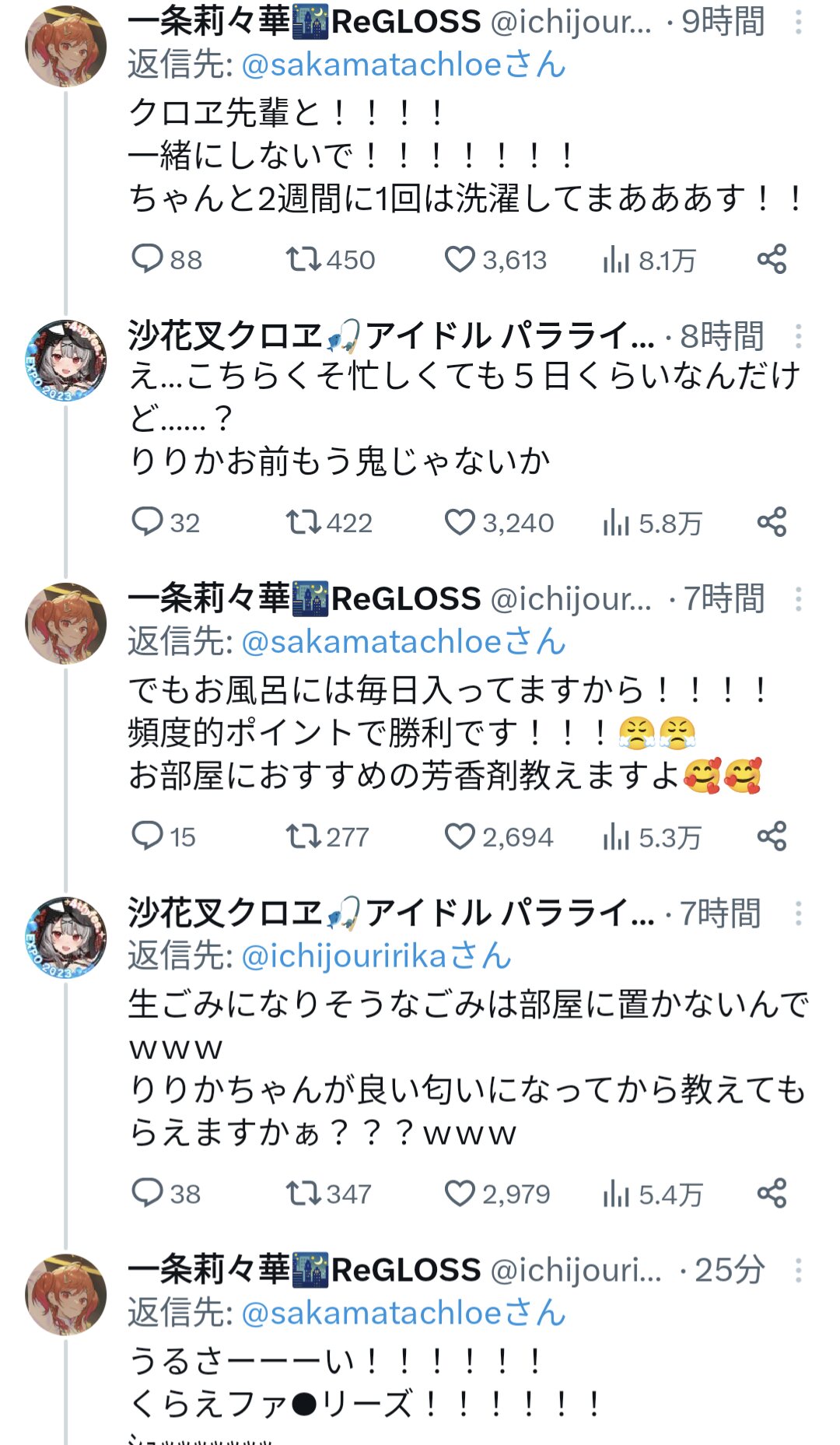
Task: Open 一条莉々華's avatar on the topmost tweet
Action: point(65,47)
